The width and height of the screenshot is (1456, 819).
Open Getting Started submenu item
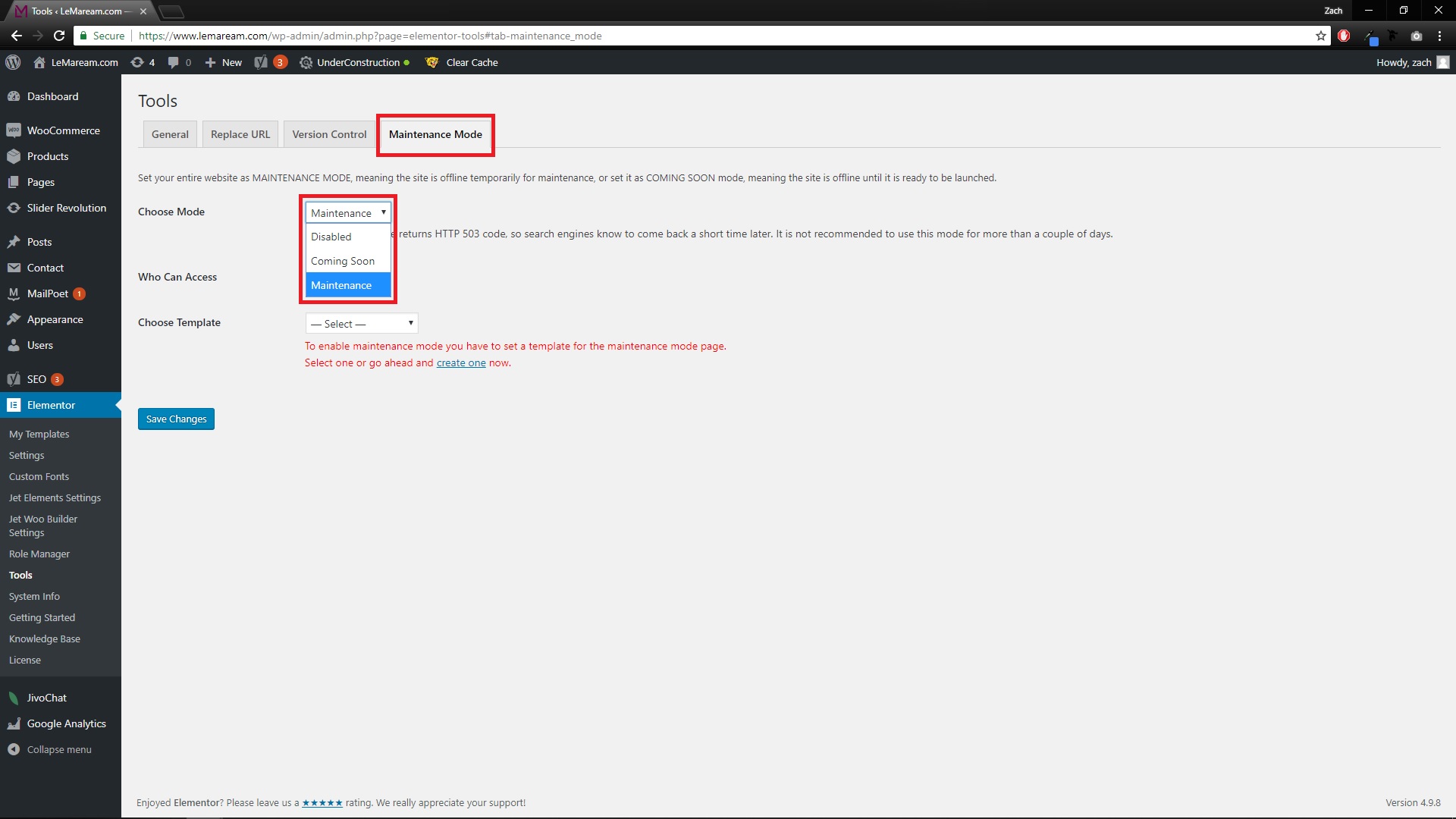[x=42, y=617]
